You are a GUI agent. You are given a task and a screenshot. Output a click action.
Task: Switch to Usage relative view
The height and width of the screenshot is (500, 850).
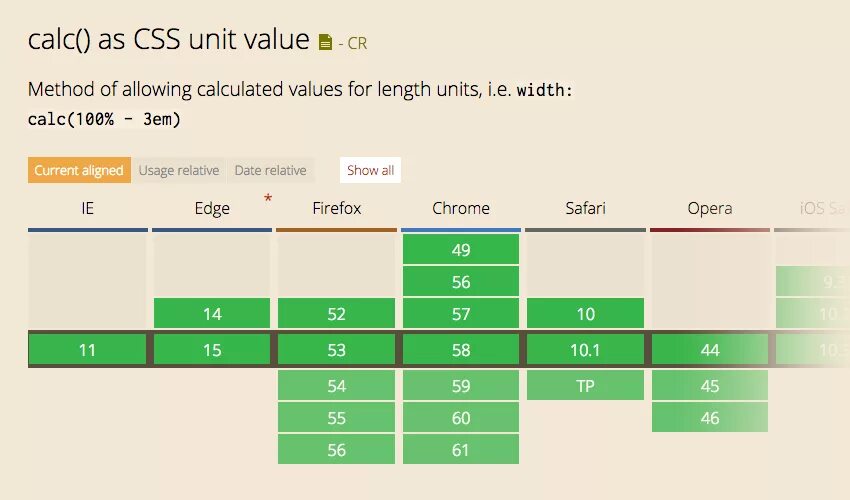179,170
